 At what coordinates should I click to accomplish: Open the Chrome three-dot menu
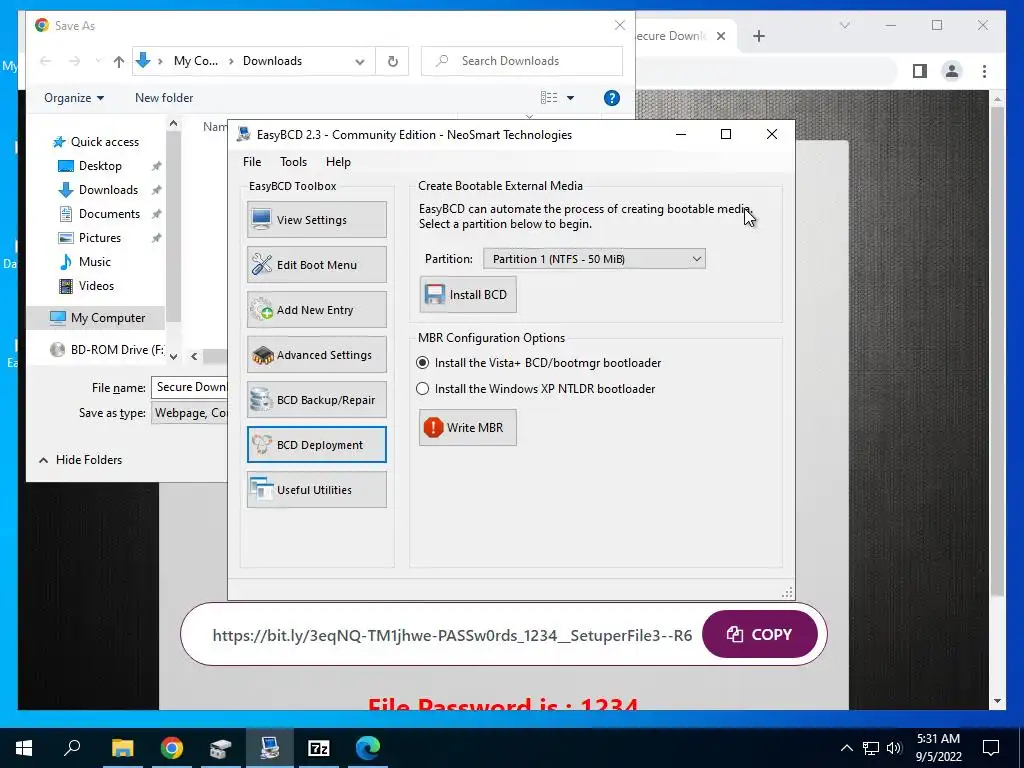[x=984, y=71]
